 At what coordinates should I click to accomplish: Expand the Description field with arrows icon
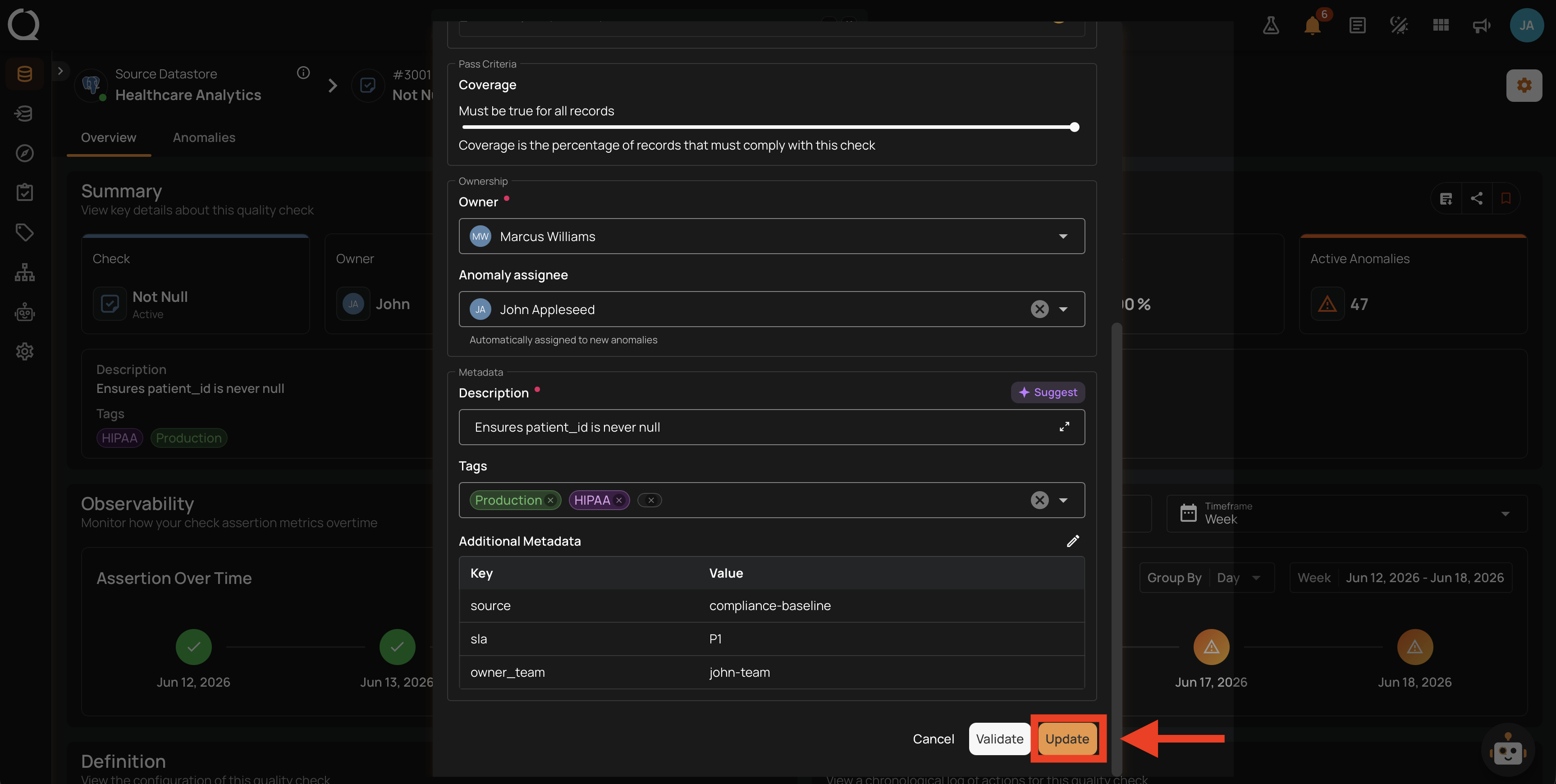point(1064,427)
